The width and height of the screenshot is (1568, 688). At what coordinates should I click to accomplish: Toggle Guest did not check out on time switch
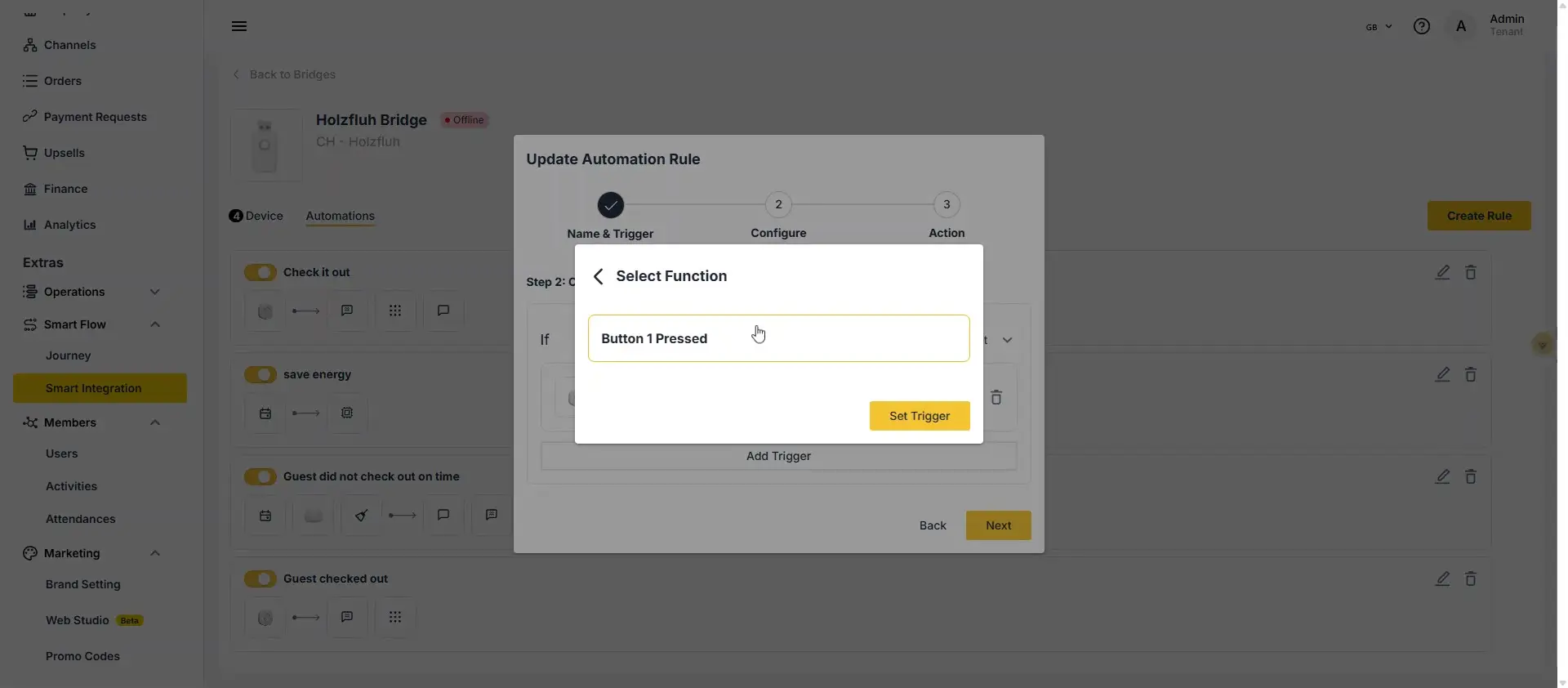coord(261,476)
